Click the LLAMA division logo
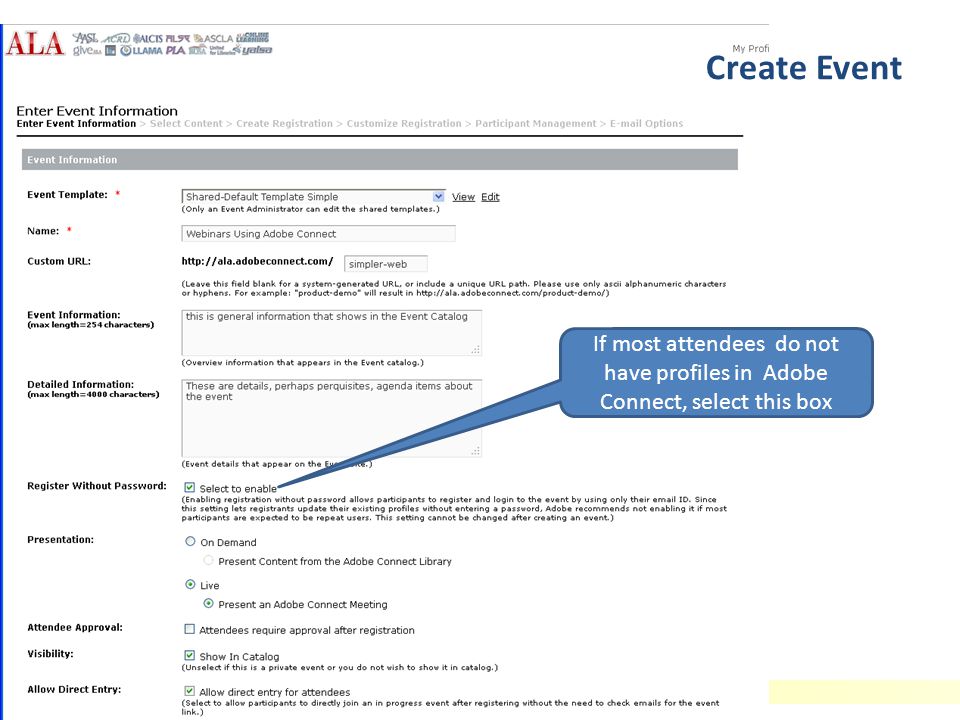 [141, 51]
